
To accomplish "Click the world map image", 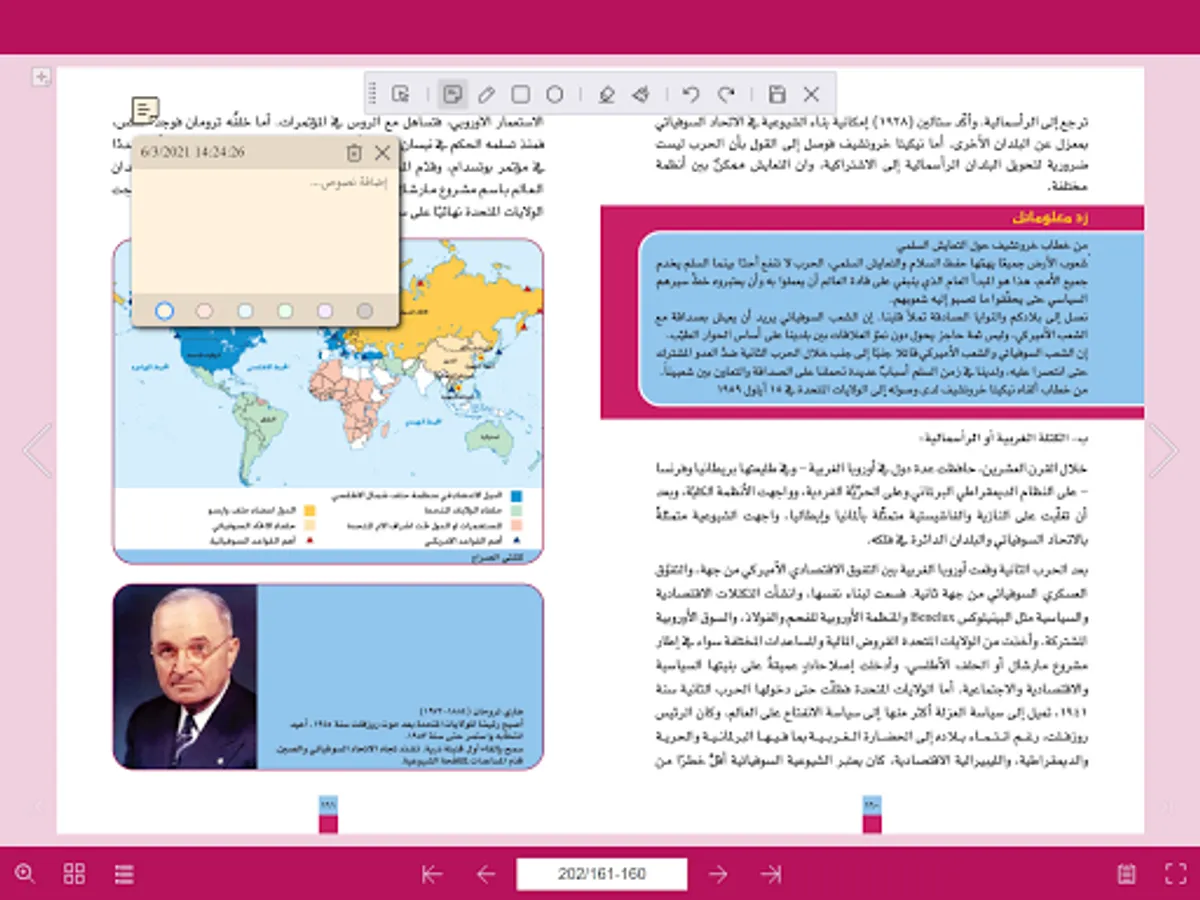I will (x=328, y=401).
